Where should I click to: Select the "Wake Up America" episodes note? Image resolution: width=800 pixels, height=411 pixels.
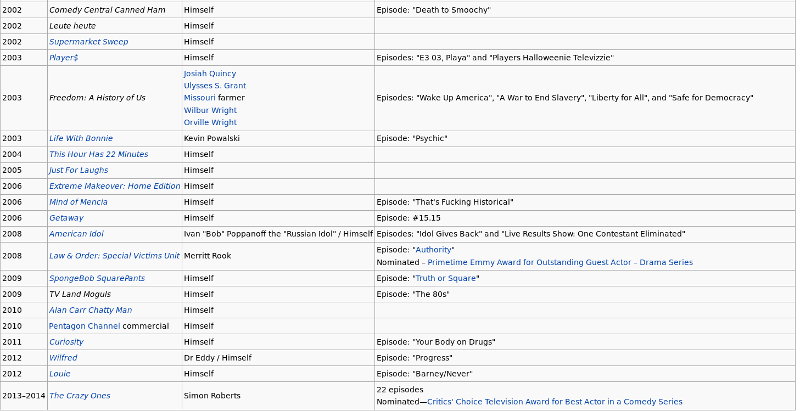(565, 97)
